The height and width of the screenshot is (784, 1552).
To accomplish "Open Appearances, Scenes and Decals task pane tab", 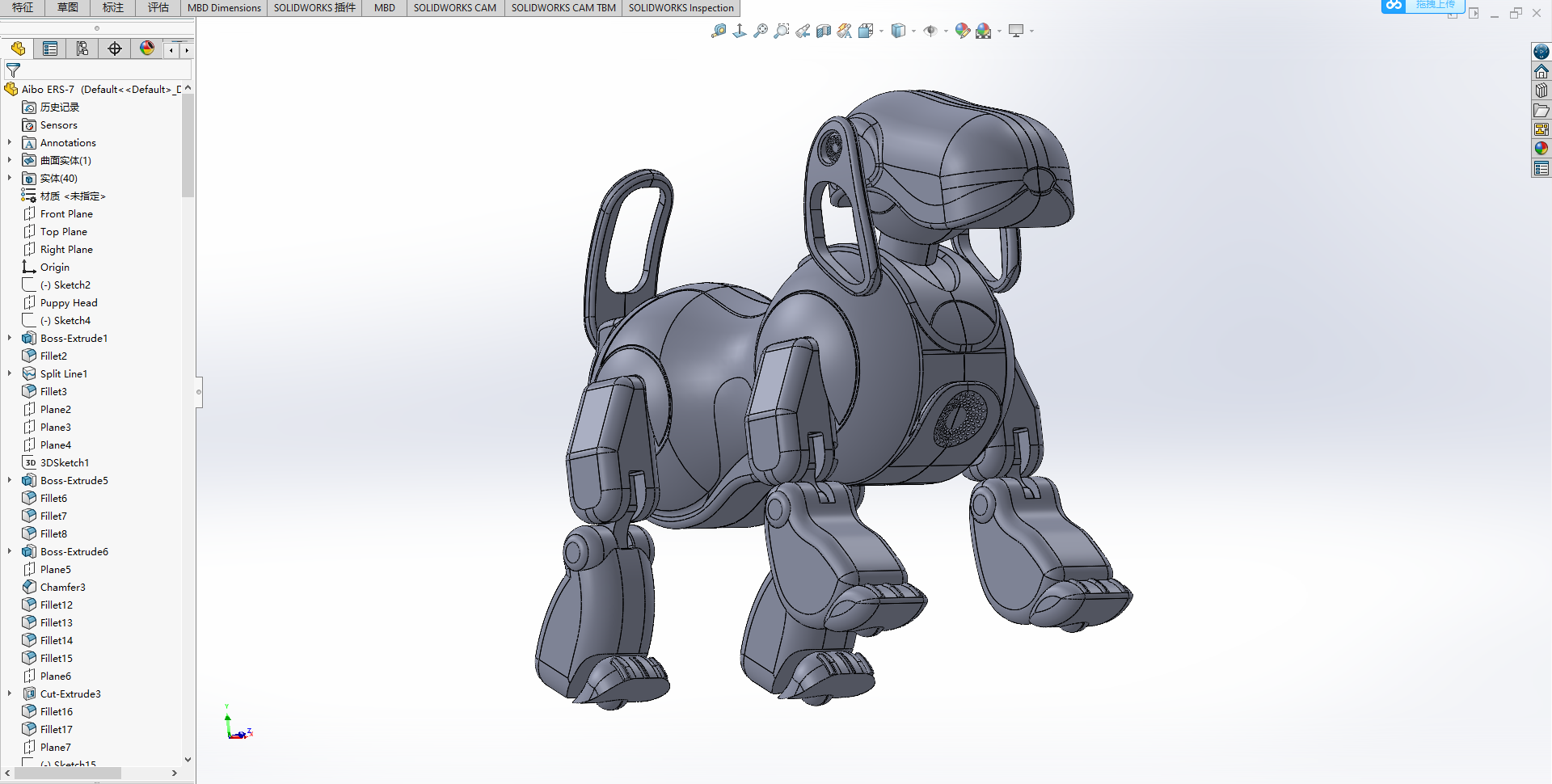I will 1541,149.
